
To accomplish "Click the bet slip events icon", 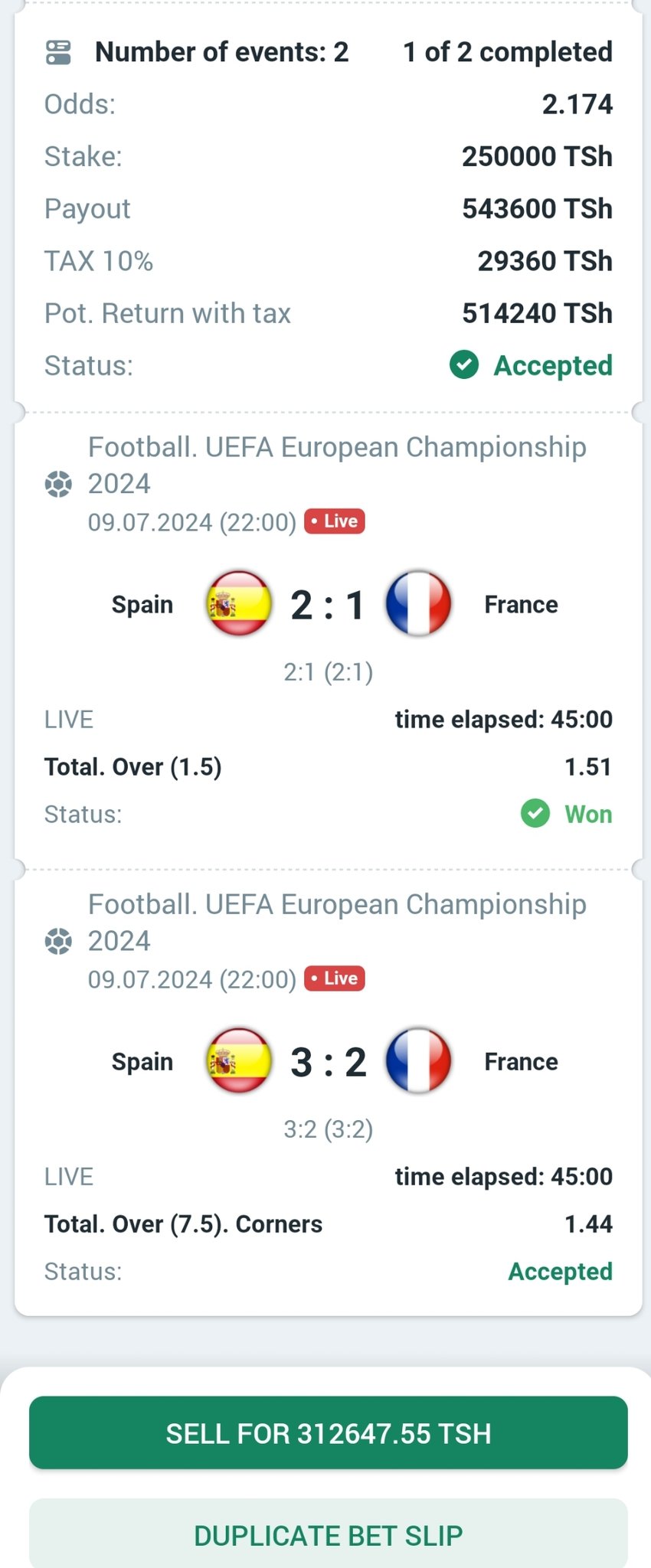I will 58,52.
